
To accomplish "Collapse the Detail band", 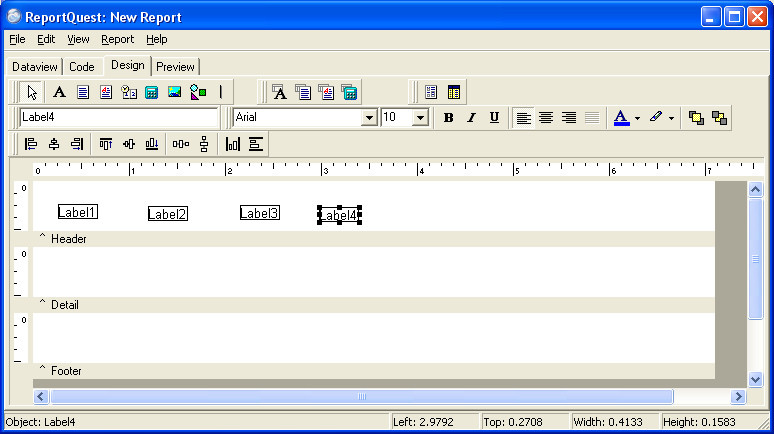I will click(42, 303).
